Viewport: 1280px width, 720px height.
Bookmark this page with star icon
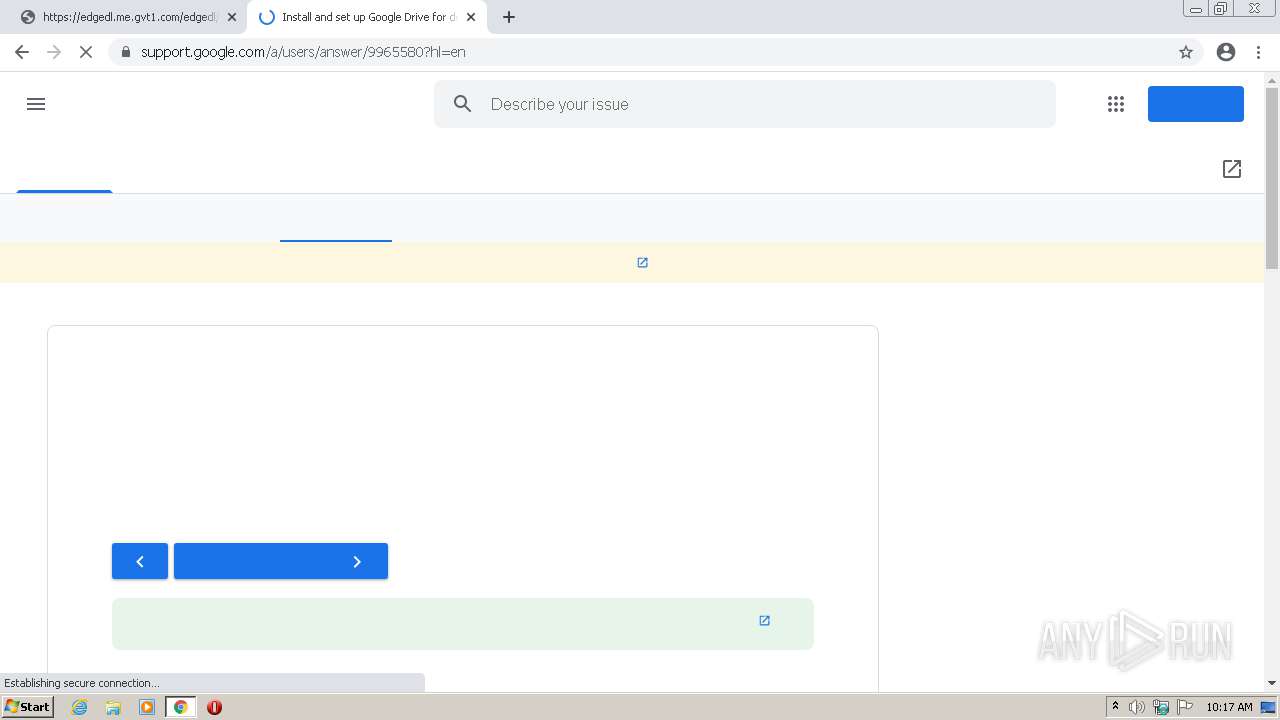(x=1186, y=52)
